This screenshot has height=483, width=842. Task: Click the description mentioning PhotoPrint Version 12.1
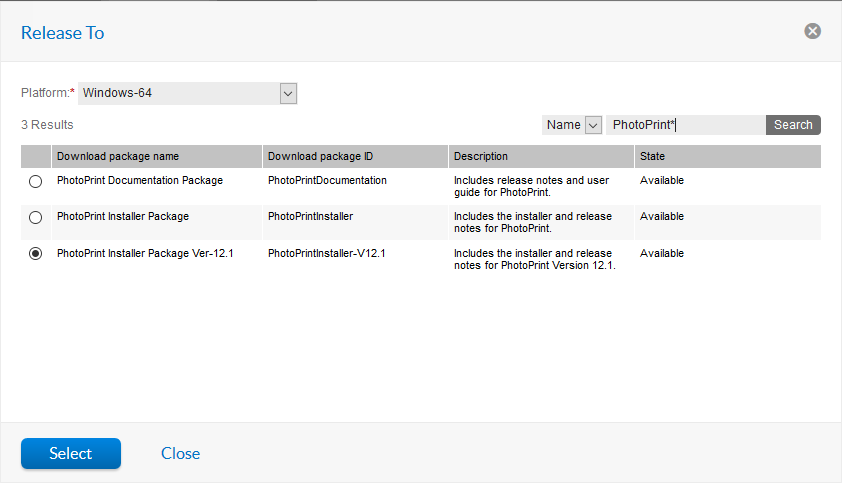(x=534, y=260)
